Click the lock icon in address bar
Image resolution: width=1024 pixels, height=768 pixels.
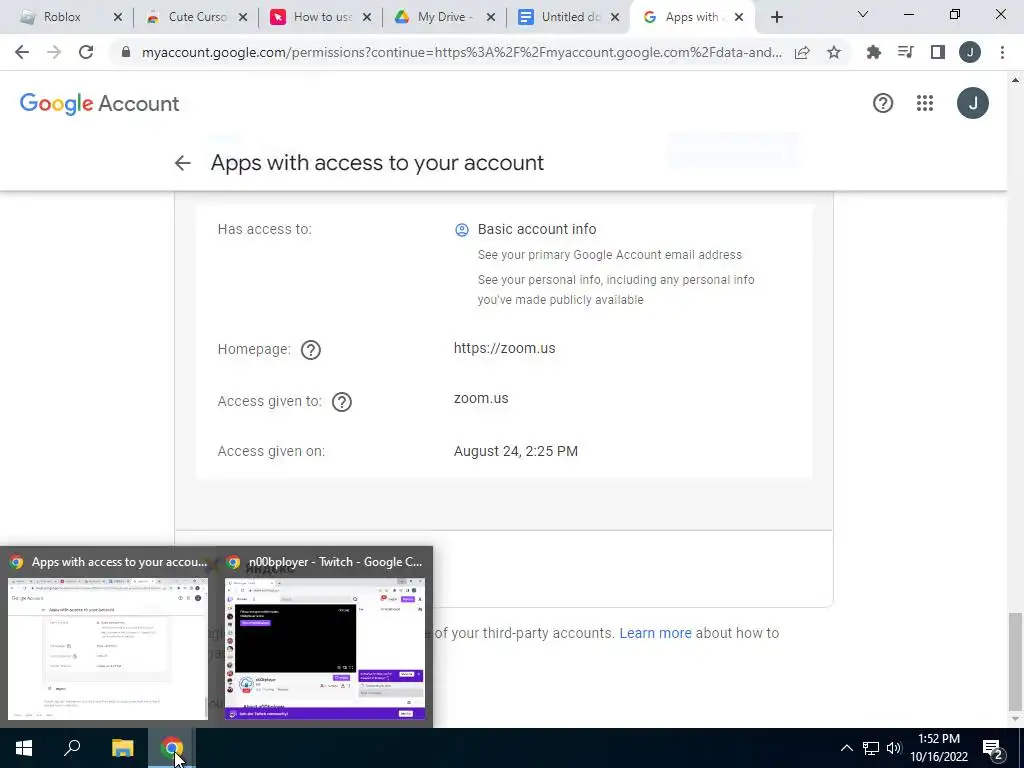pyautogui.click(x=126, y=52)
